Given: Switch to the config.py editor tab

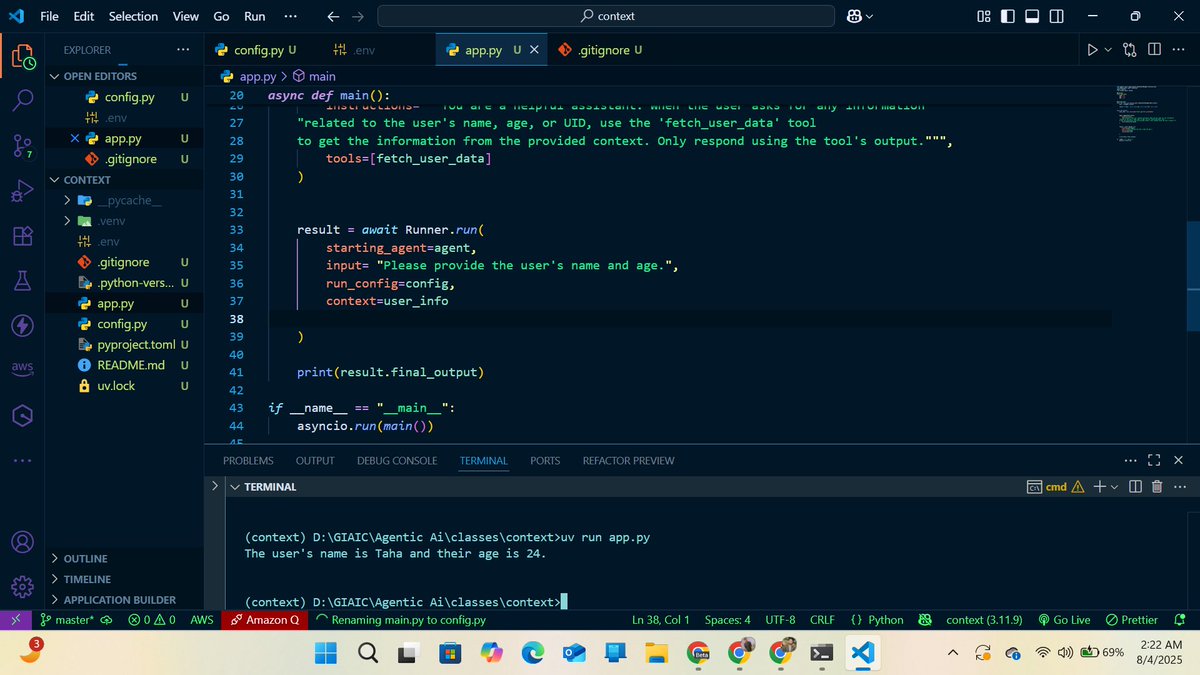Looking at the screenshot, I should (x=260, y=49).
